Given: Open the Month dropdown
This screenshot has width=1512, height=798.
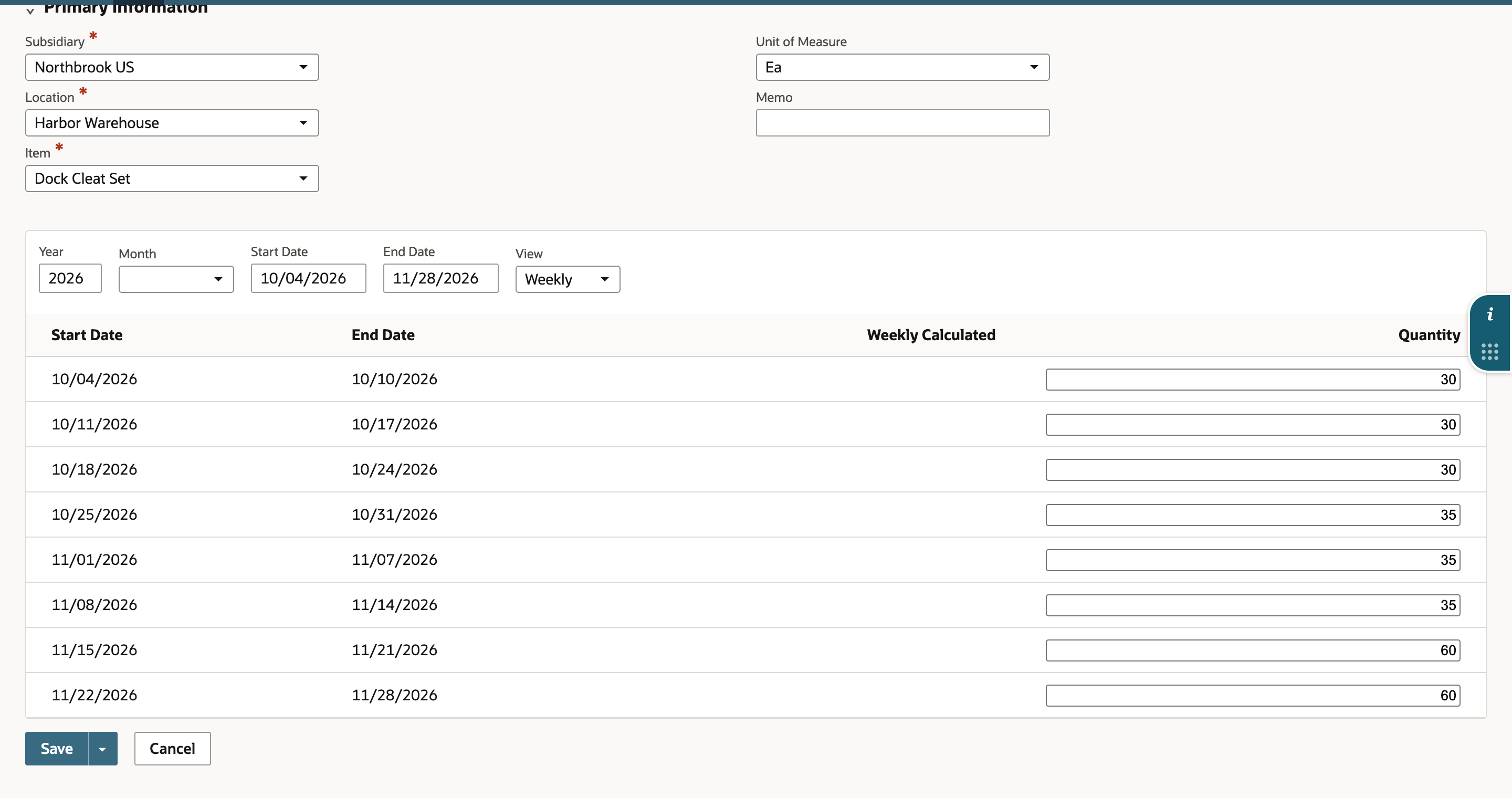Looking at the screenshot, I should click(x=176, y=279).
